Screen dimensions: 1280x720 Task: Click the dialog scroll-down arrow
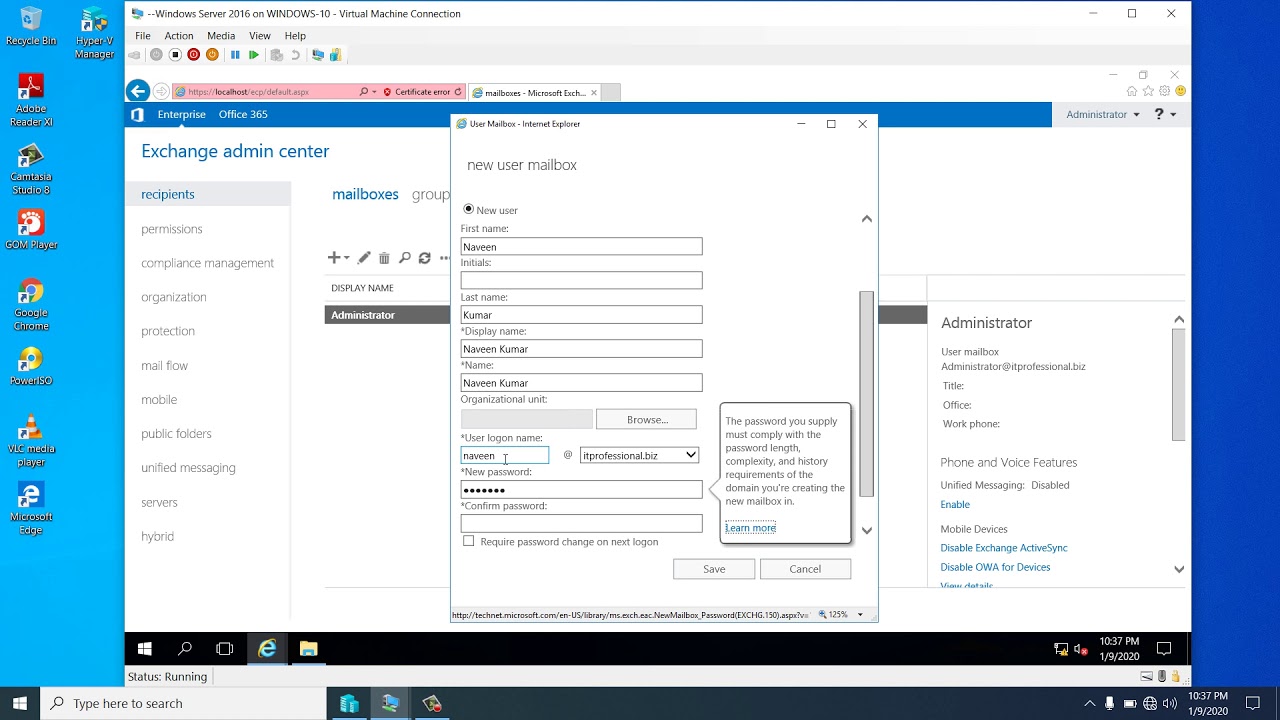[867, 531]
